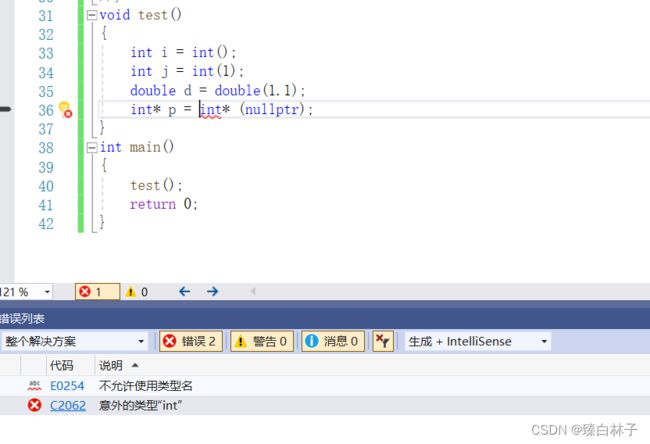This screenshot has width=650, height=444.
Task: Collapse the int main() function block
Action: [92, 147]
